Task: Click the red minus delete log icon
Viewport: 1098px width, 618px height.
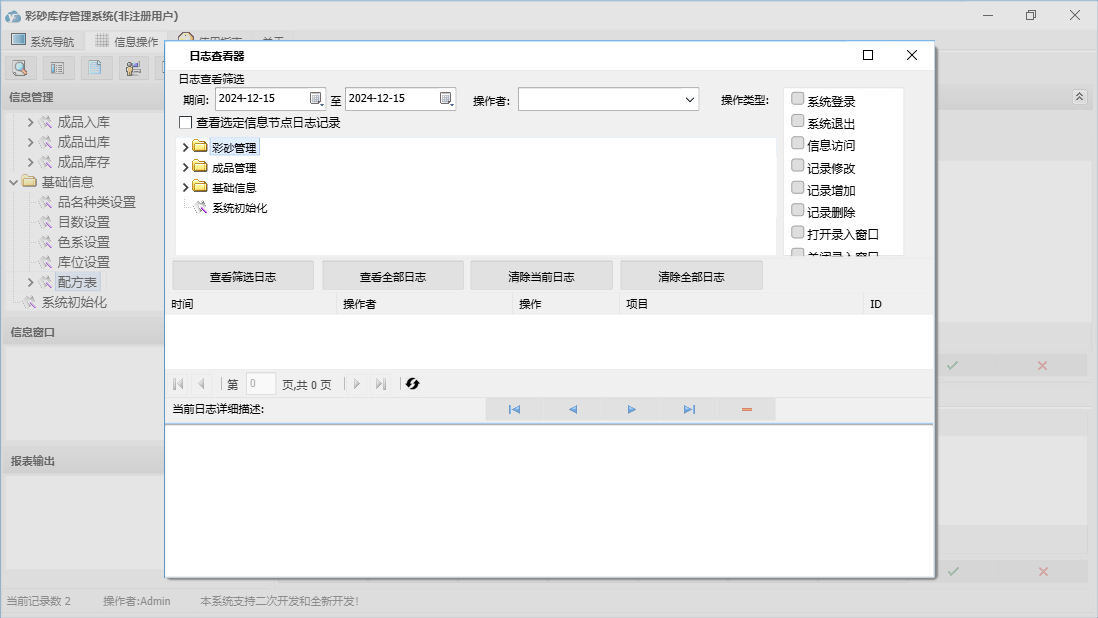Action: coord(747,409)
